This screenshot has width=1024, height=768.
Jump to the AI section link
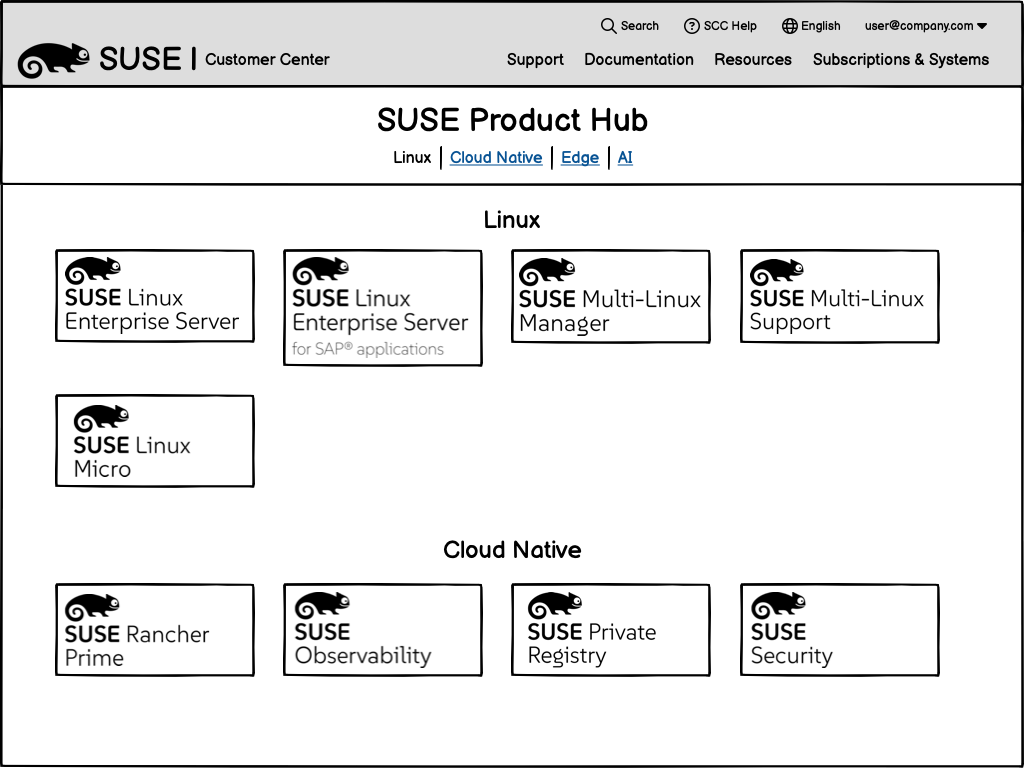[x=625, y=157]
